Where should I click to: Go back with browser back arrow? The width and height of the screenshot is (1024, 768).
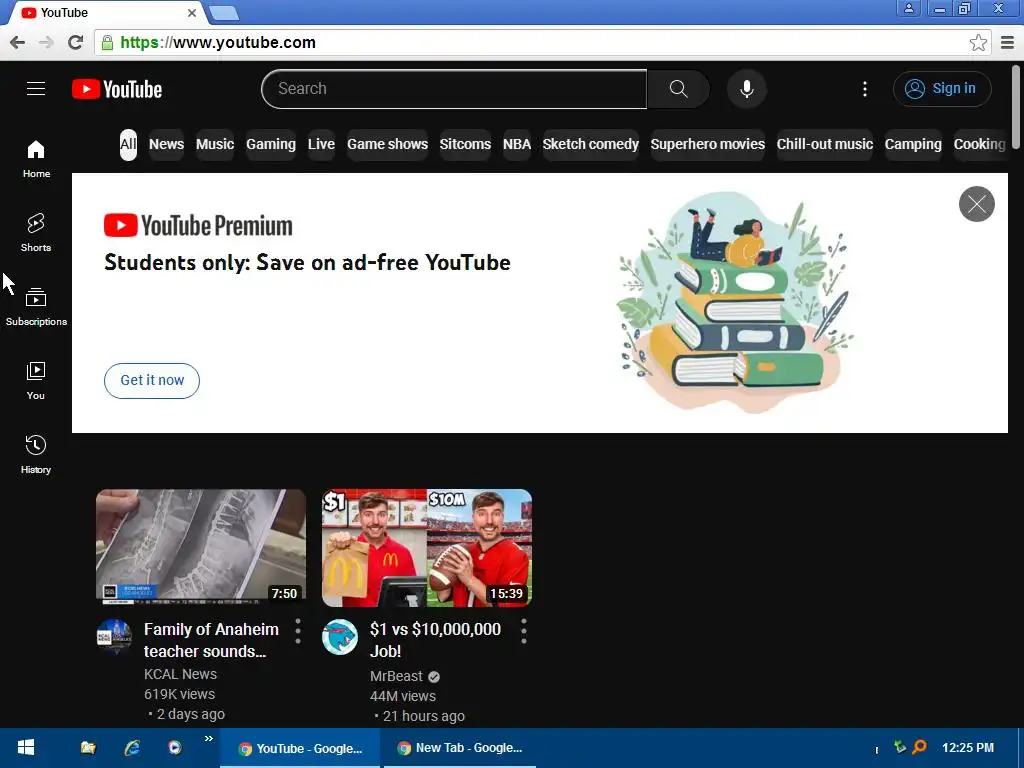point(17,42)
